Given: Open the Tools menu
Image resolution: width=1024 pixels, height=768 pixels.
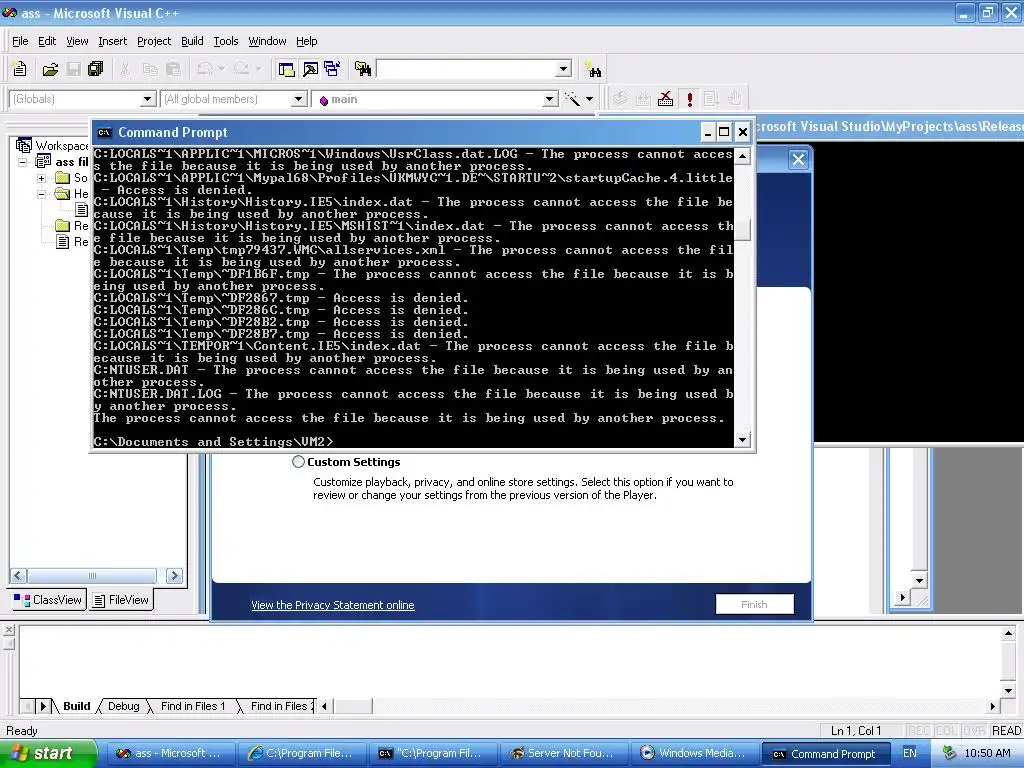Looking at the screenshot, I should click(x=226, y=41).
